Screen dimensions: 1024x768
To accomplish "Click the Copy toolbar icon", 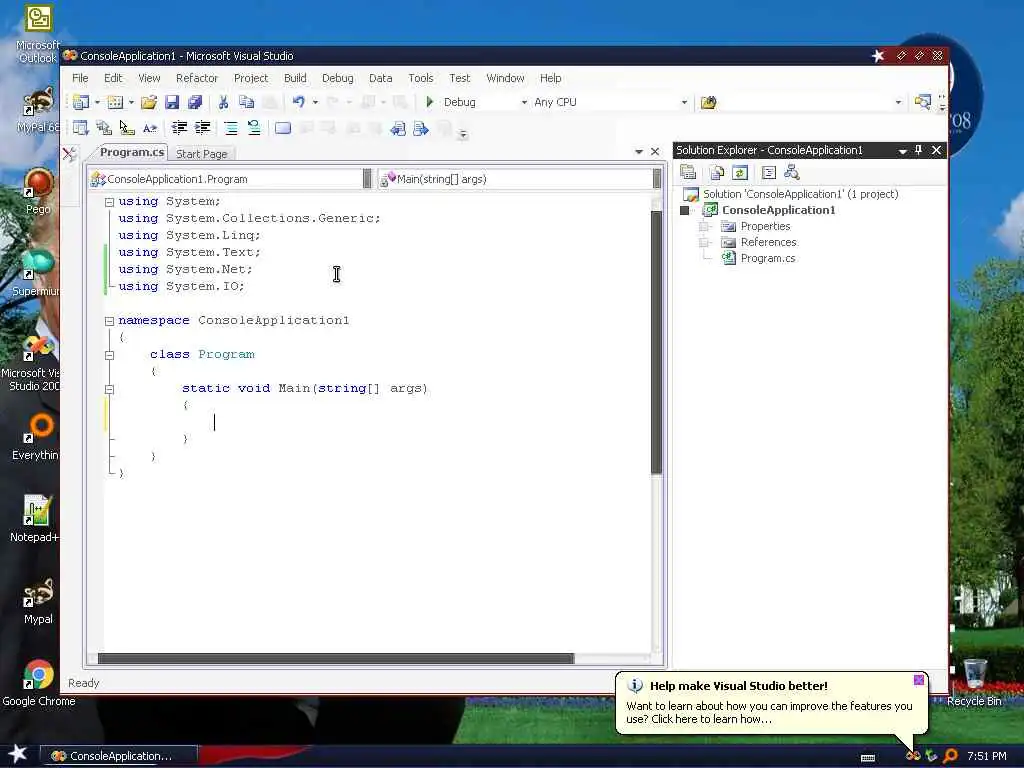I will 246,102.
